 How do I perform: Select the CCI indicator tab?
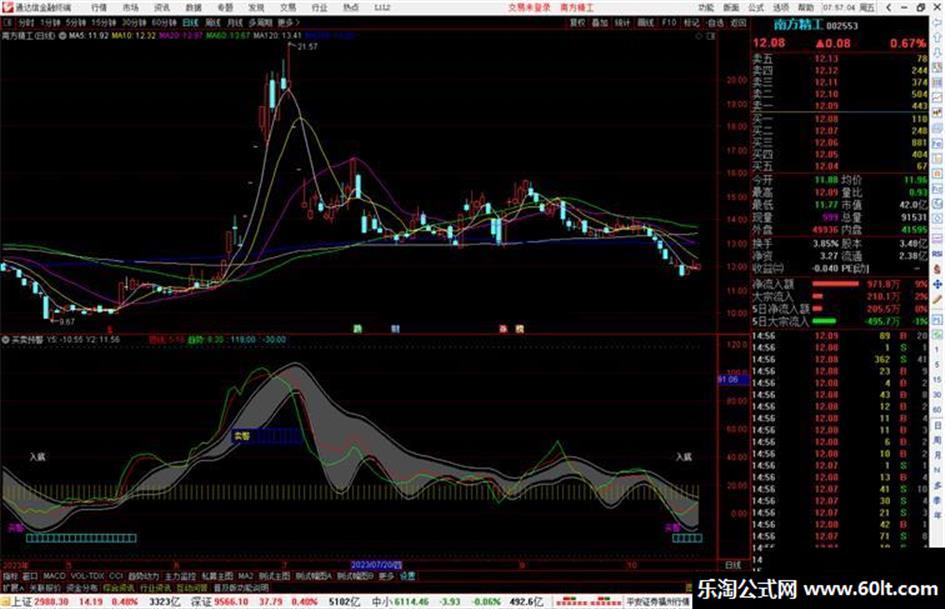(x=116, y=576)
